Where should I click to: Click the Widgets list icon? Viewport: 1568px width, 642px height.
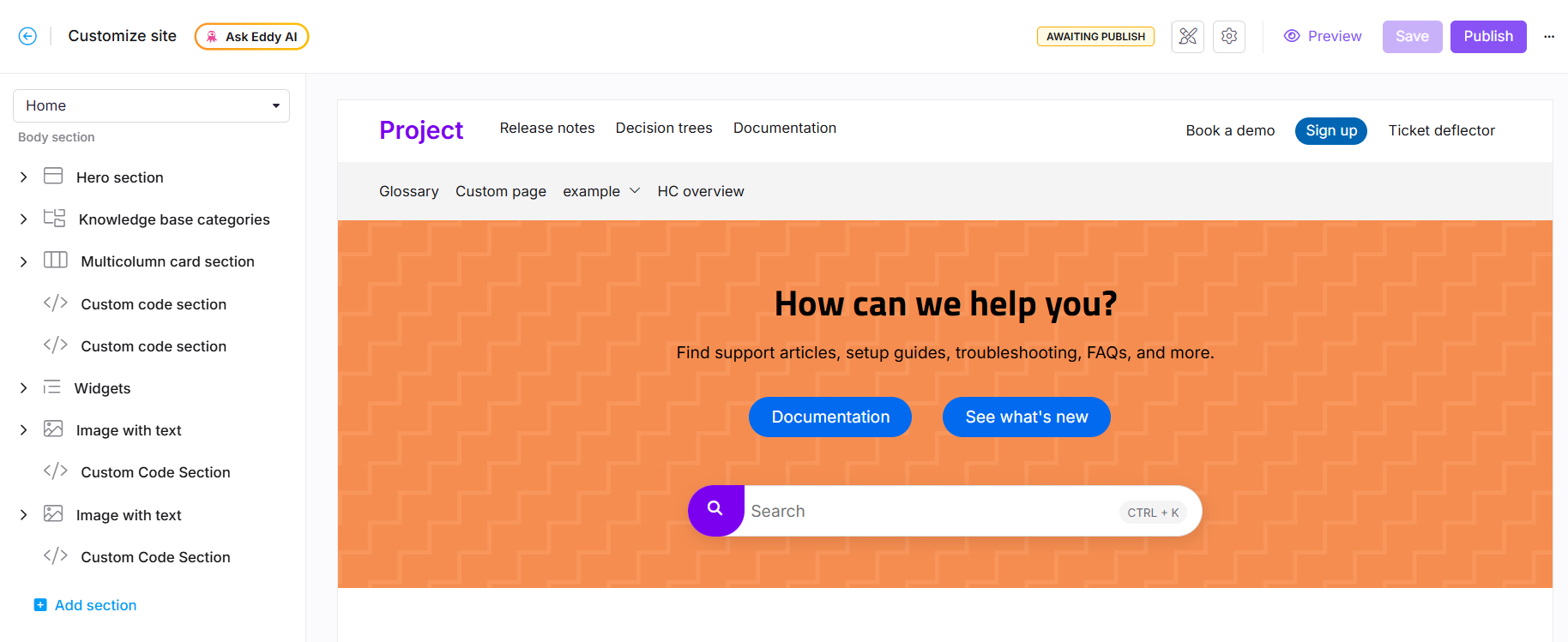(52, 387)
